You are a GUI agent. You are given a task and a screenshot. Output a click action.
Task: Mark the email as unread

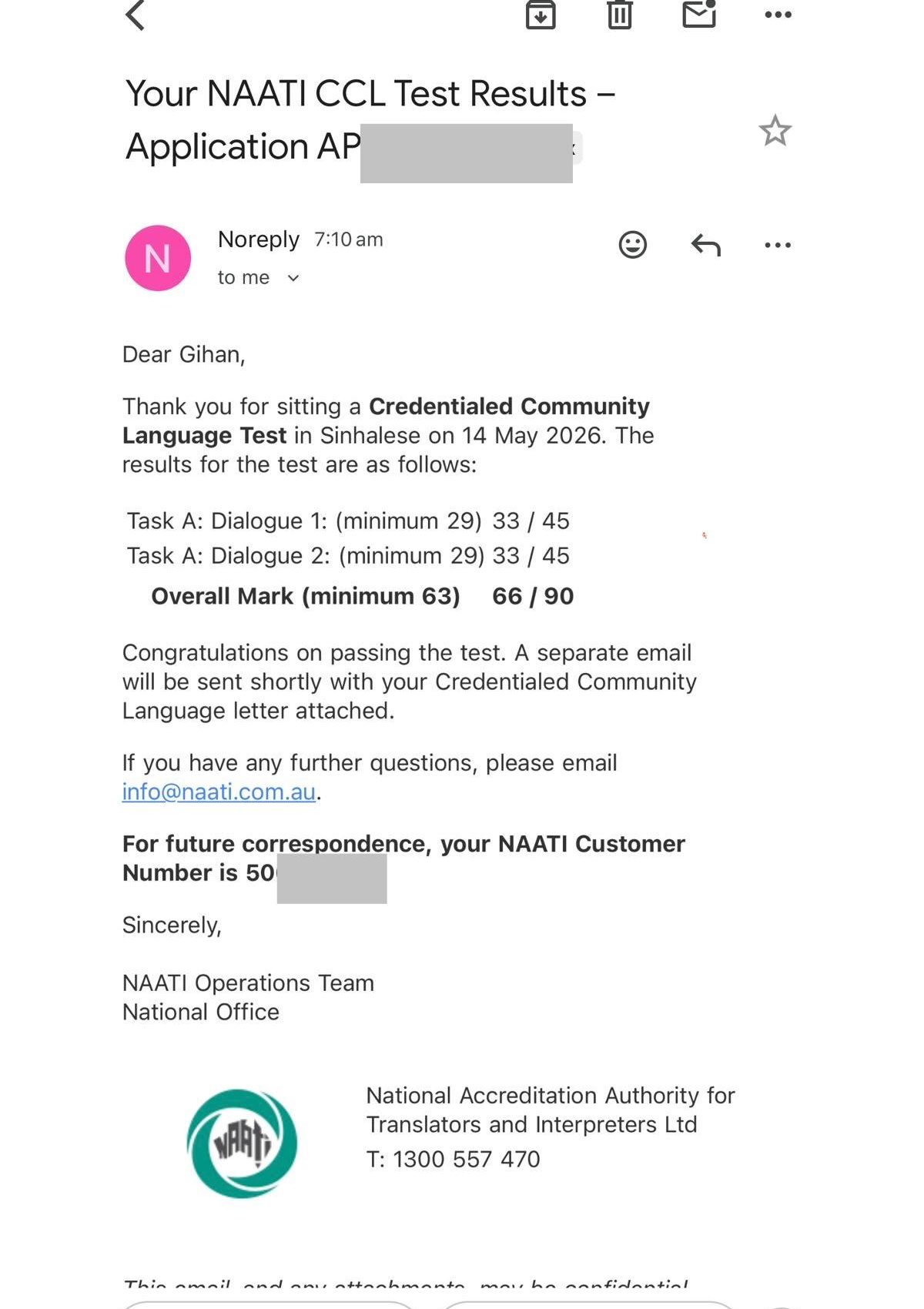tap(700, 13)
